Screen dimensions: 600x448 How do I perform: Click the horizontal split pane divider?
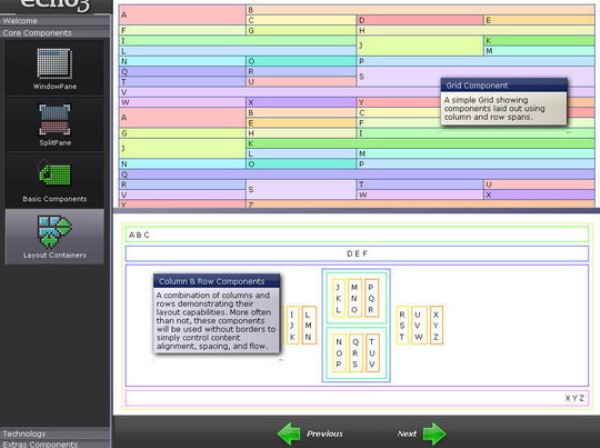355,211
